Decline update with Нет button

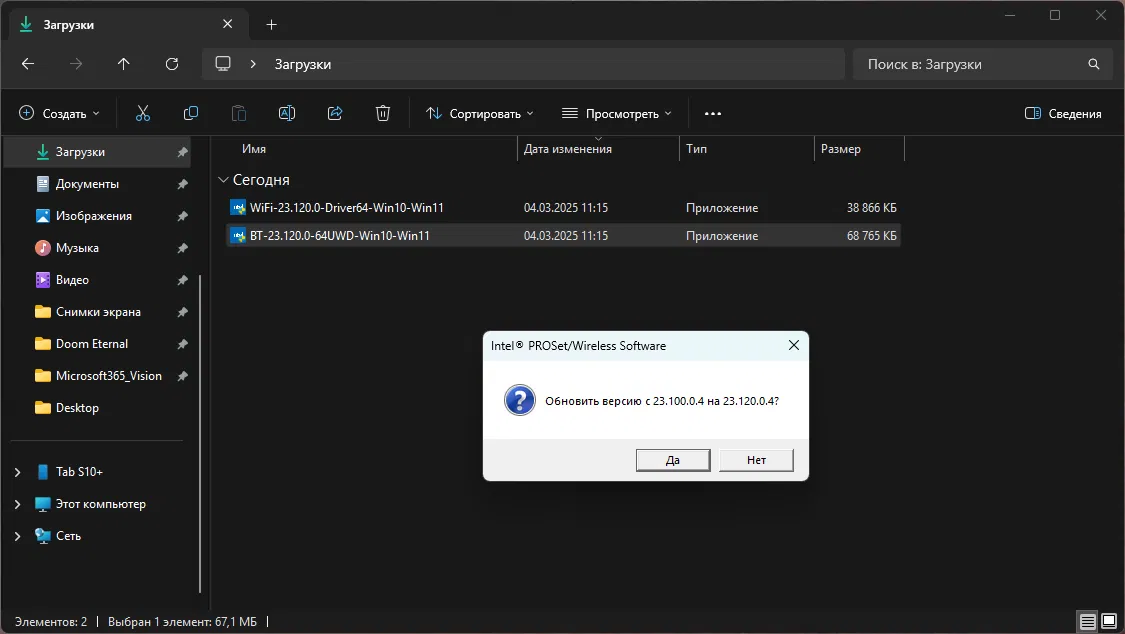coord(756,460)
